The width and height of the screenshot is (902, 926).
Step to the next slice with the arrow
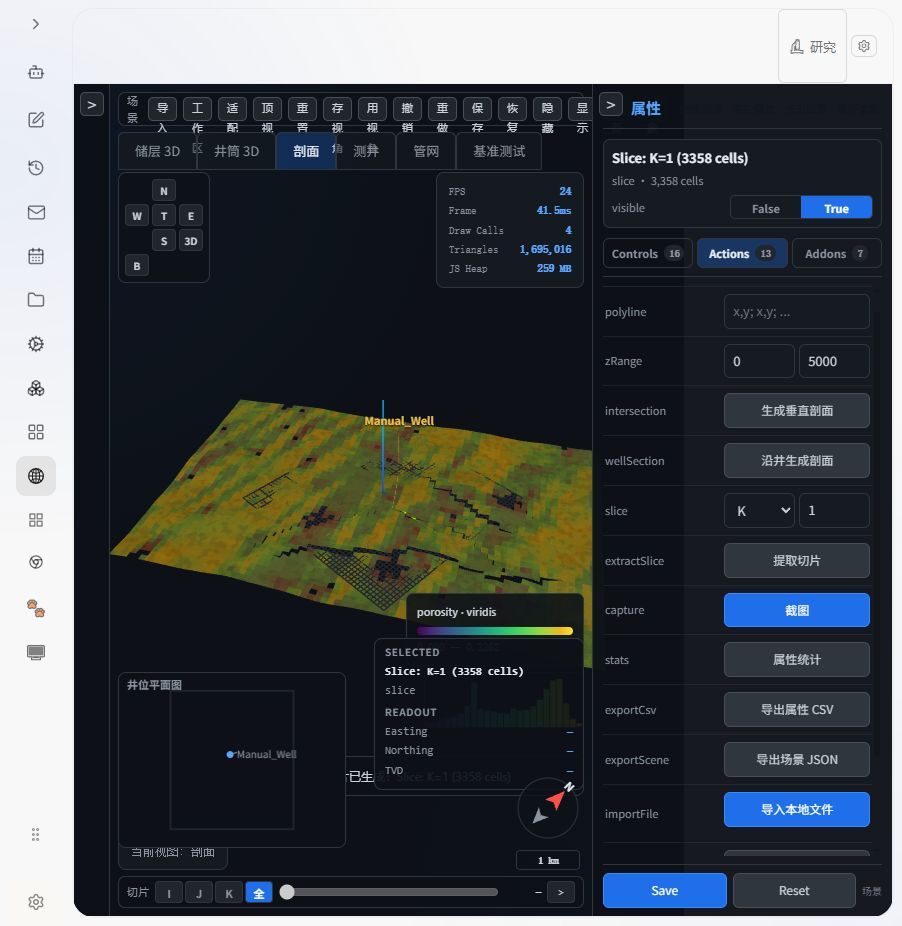pyautogui.click(x=561, y=892)
